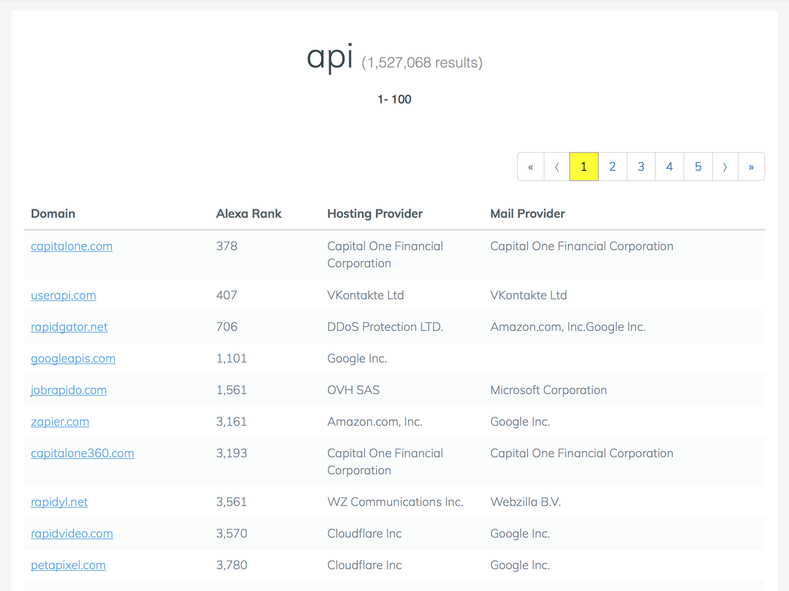Go to page 3 of results

(x=641, y=166)
